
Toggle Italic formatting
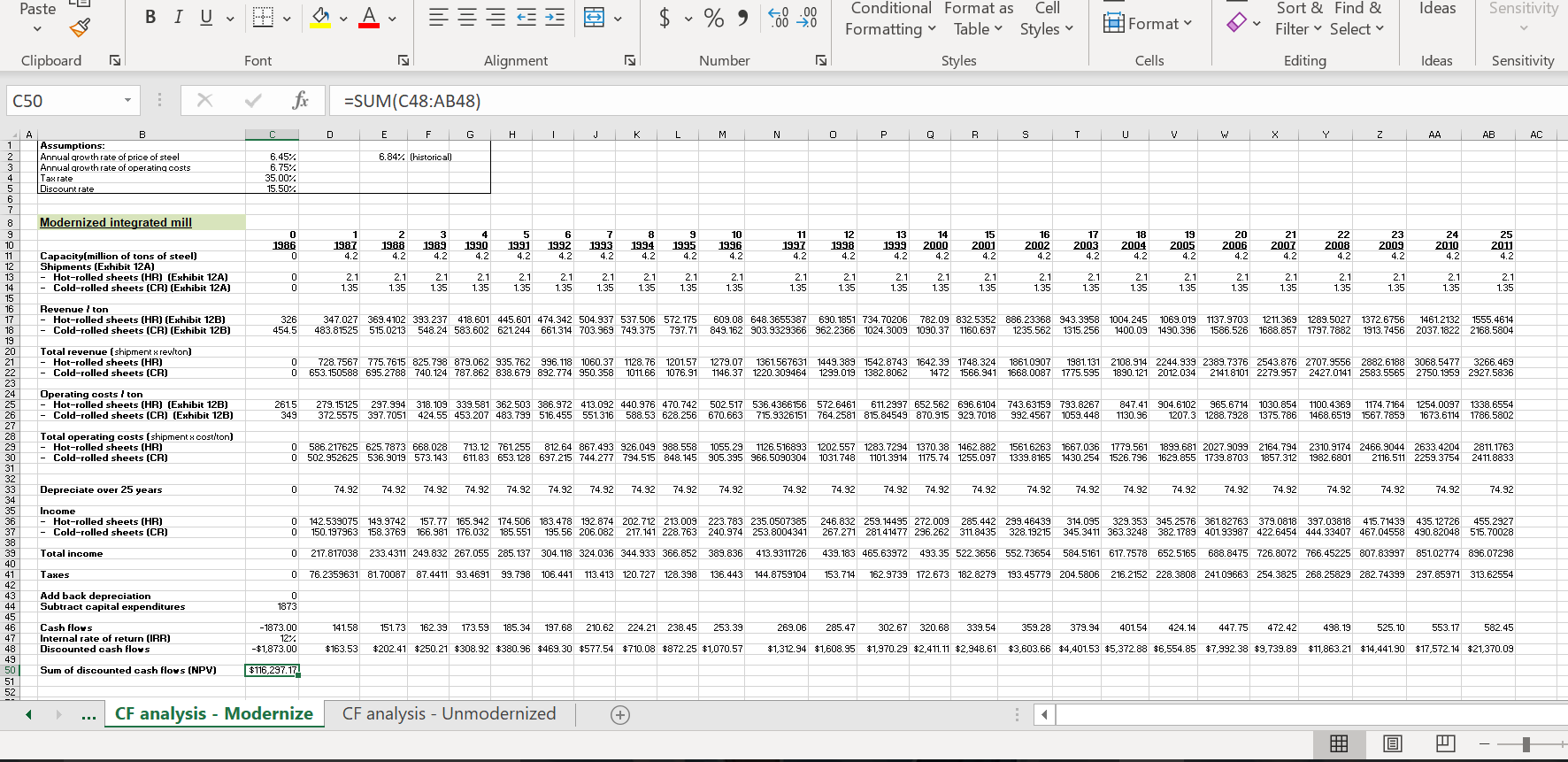[x=179, y=18]
